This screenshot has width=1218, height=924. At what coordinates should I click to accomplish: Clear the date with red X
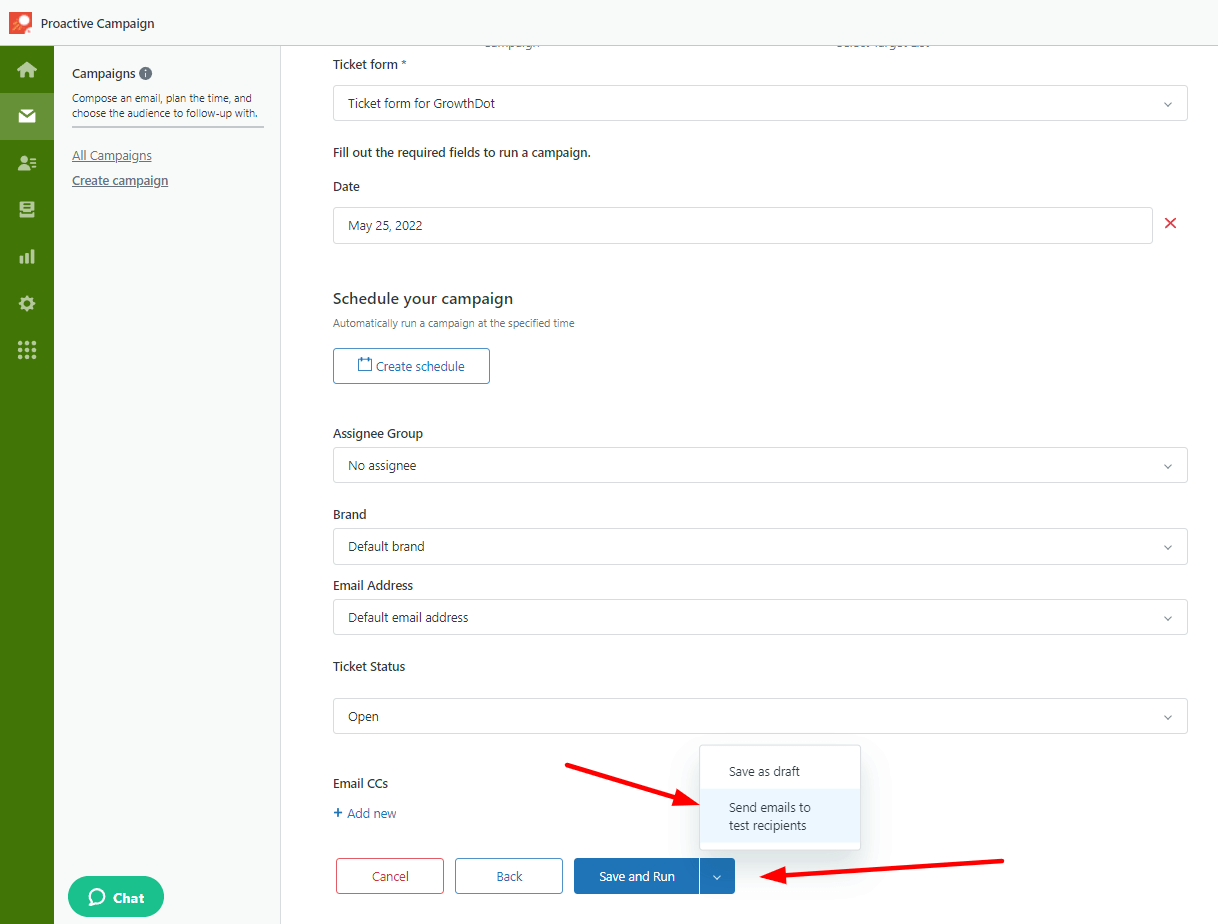[1170, 224]
